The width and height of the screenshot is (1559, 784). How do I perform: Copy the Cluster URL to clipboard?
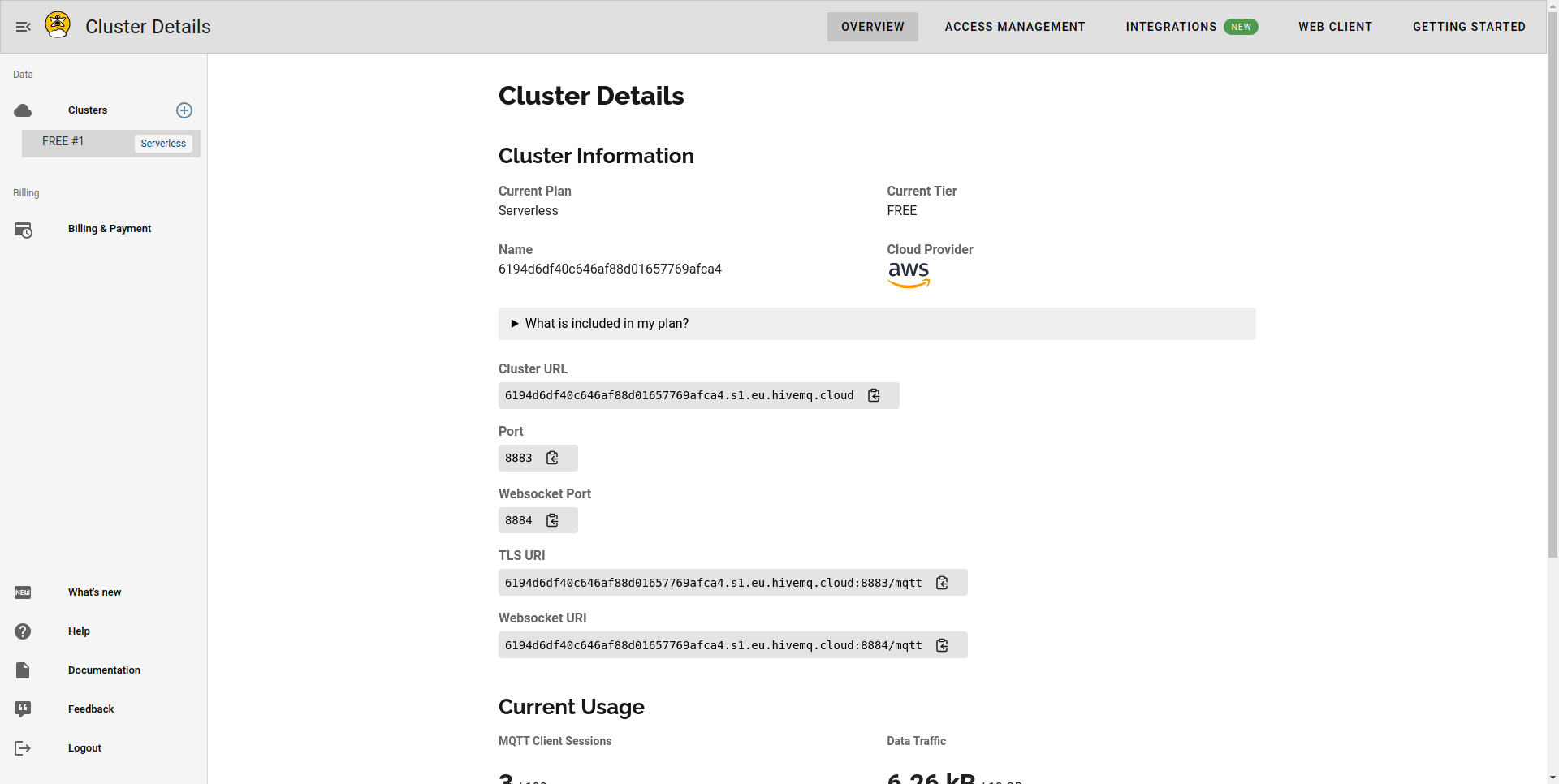click(874, 395)
